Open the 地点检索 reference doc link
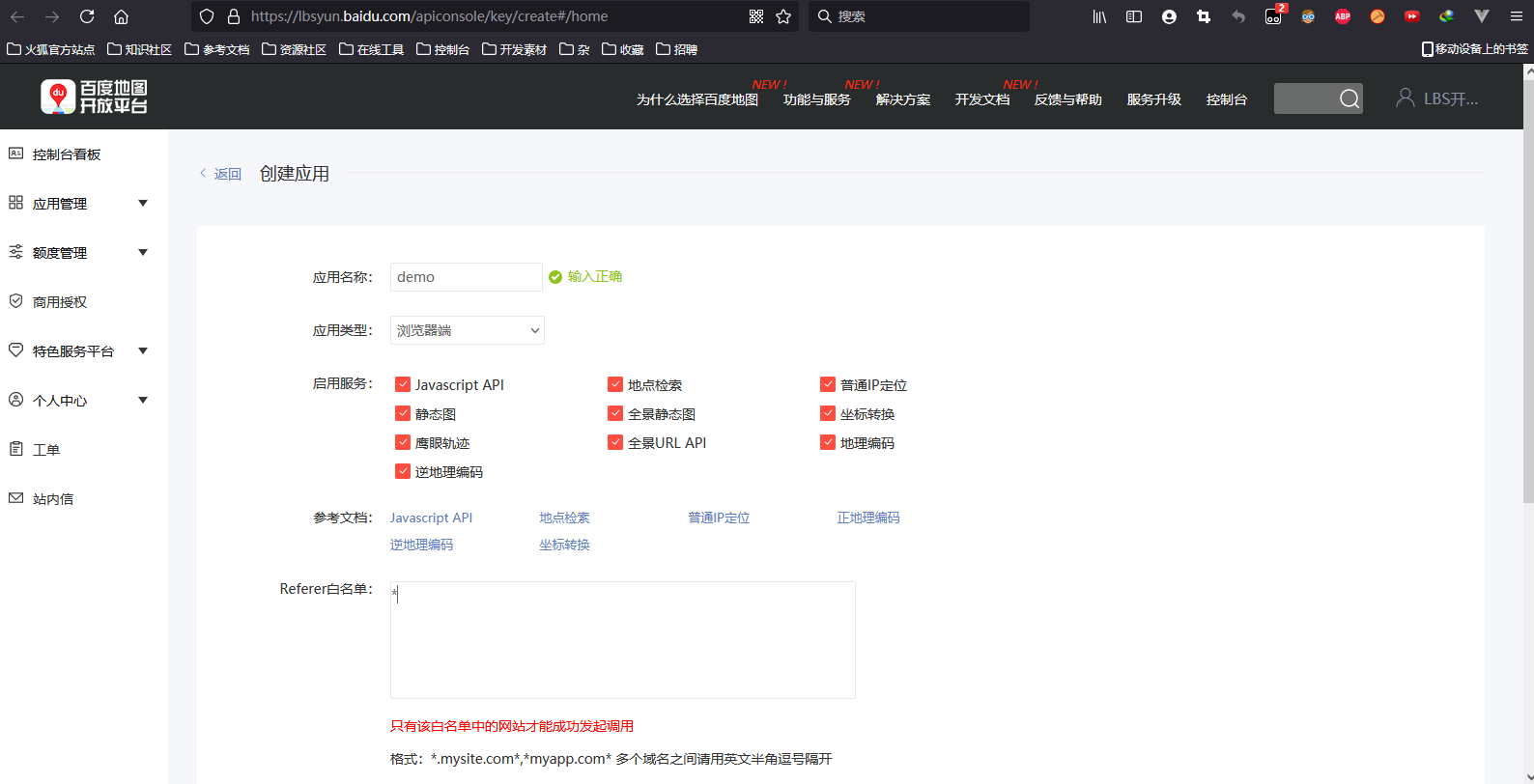 564,518
